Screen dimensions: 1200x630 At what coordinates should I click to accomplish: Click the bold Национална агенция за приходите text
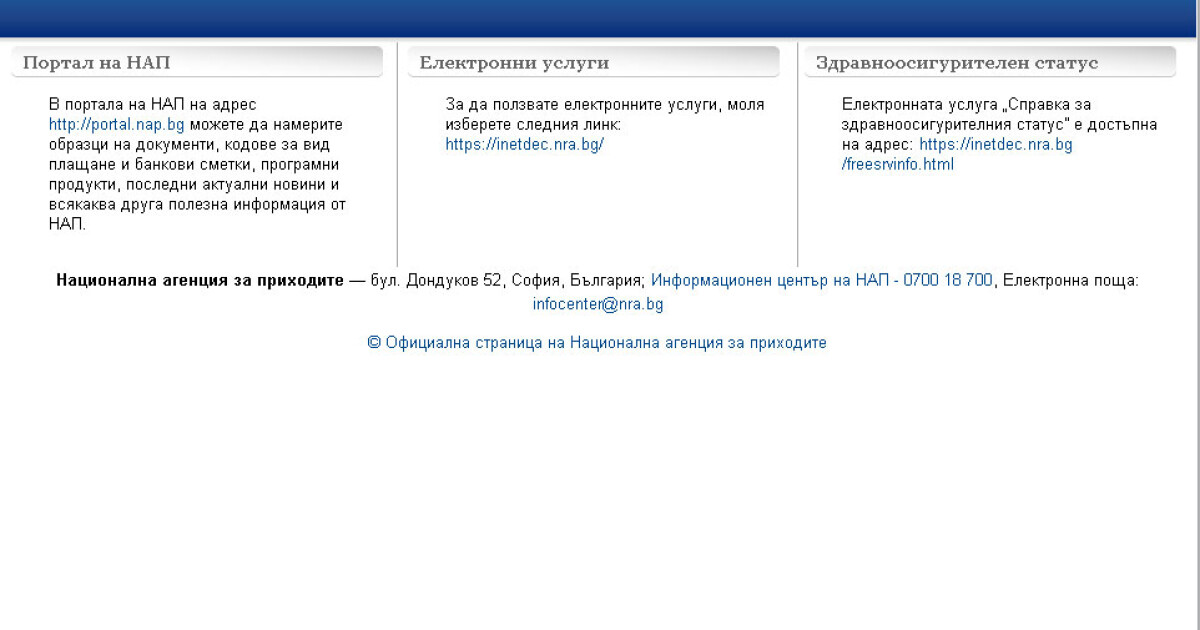(199, 281)
